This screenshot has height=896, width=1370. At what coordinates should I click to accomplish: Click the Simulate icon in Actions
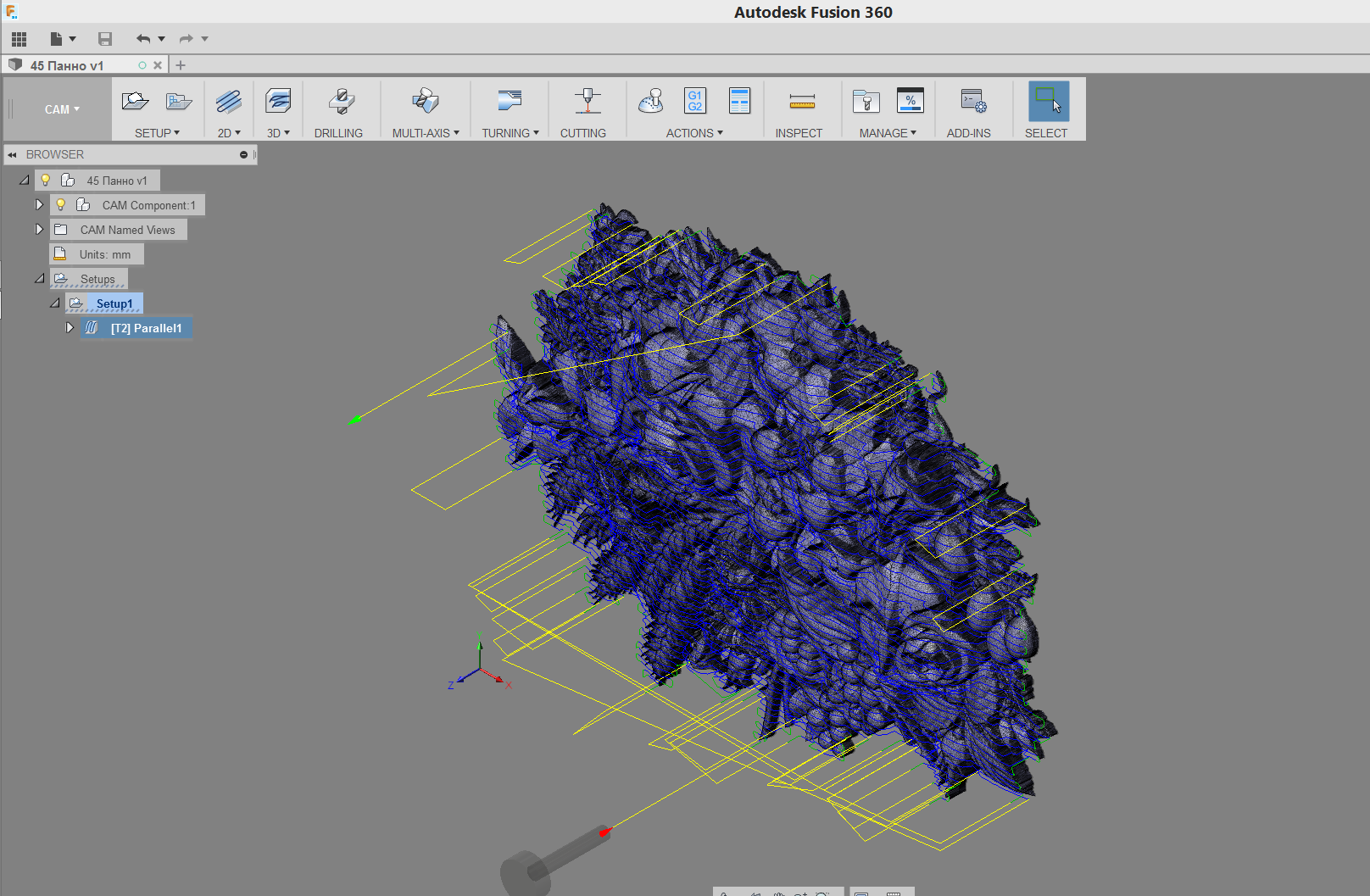[x=650, y=102]
